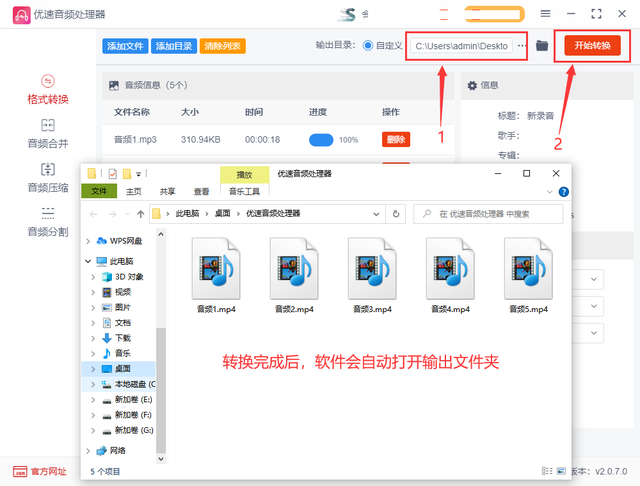Open the 共享 ribbon tab
This screenshot has width=640, height=486.
pos(167,191)
